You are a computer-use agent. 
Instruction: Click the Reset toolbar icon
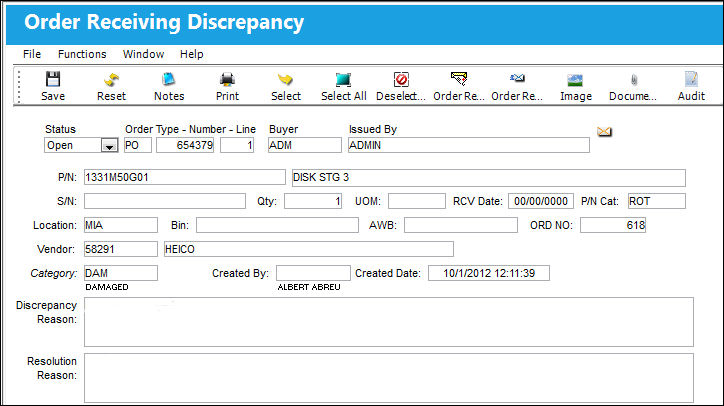[111, 79]
